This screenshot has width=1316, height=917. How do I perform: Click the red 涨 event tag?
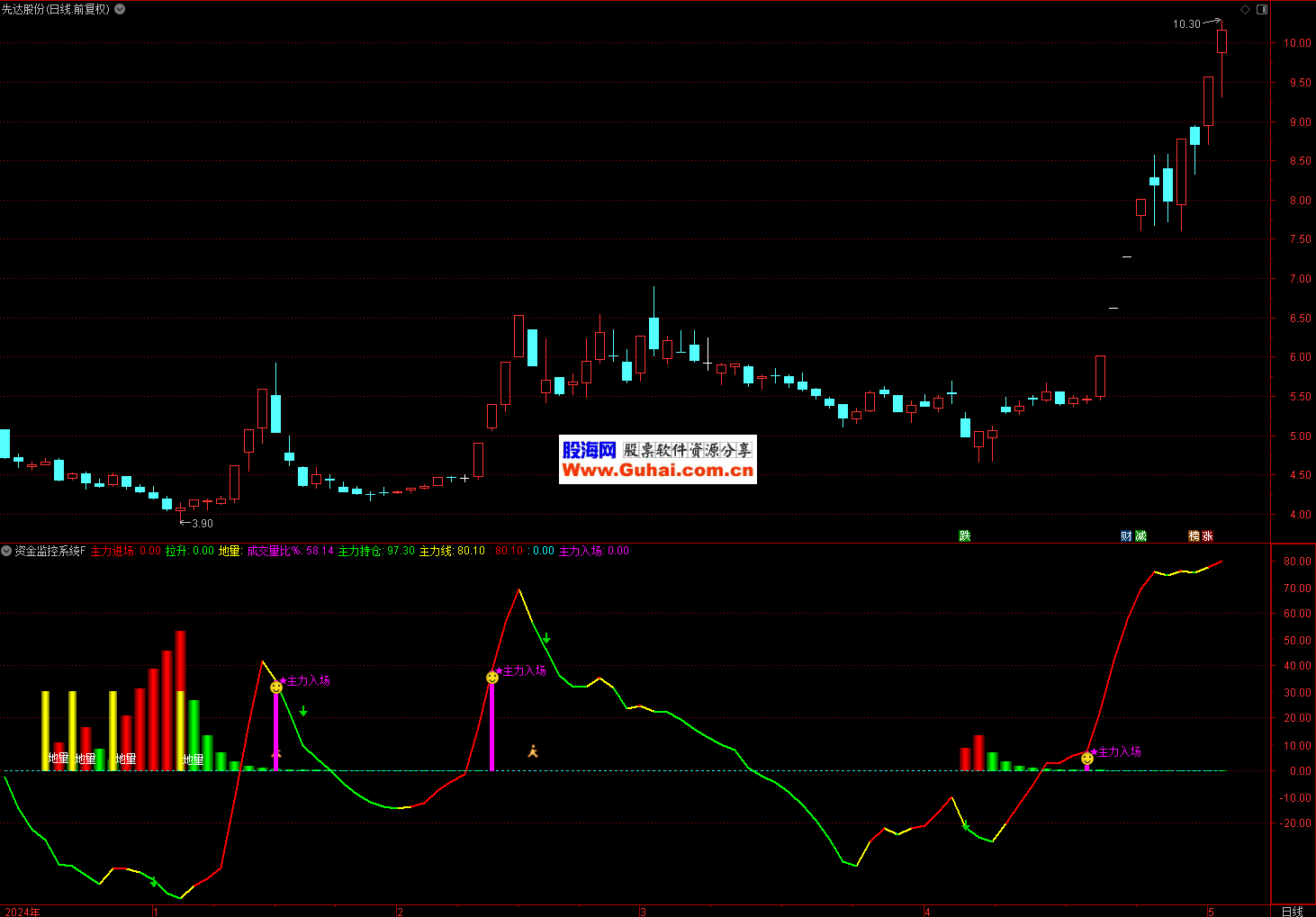click(1207, 535)
